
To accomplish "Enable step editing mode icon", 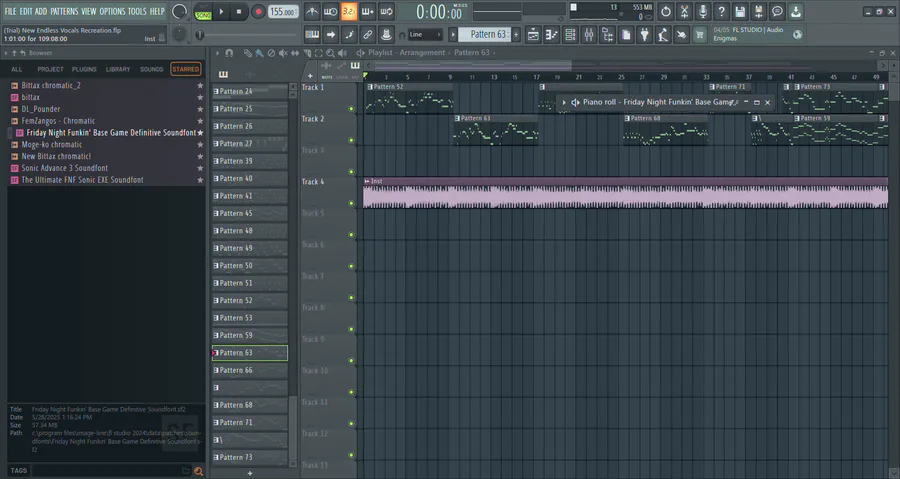I will [349, 35].
